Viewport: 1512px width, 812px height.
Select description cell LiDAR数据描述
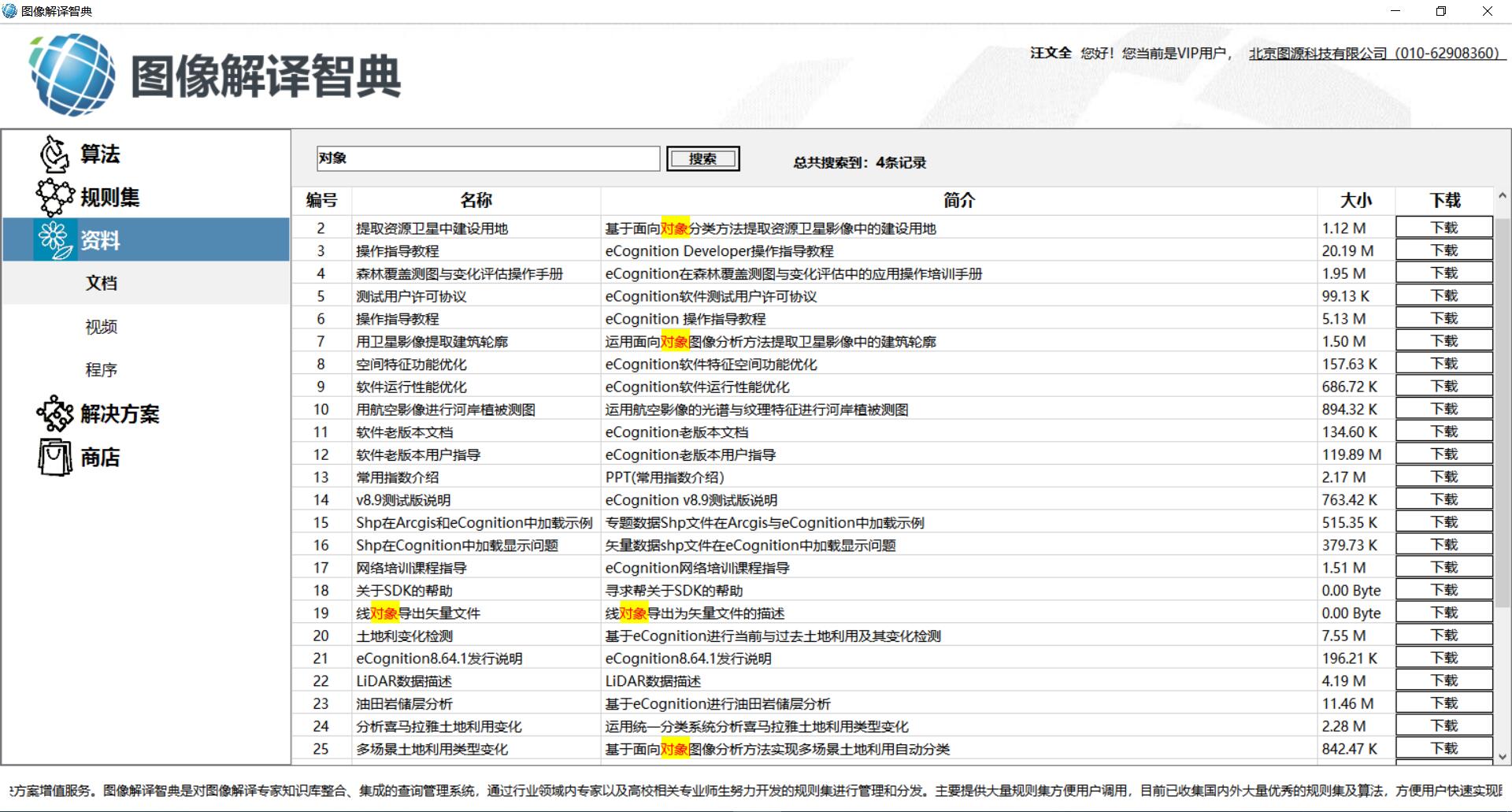[x=958, y=680]
